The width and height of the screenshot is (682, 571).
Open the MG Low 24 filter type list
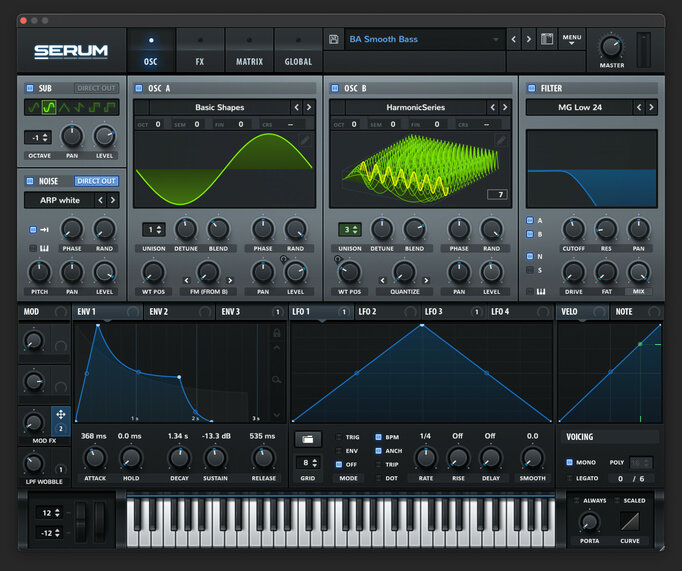580,107
